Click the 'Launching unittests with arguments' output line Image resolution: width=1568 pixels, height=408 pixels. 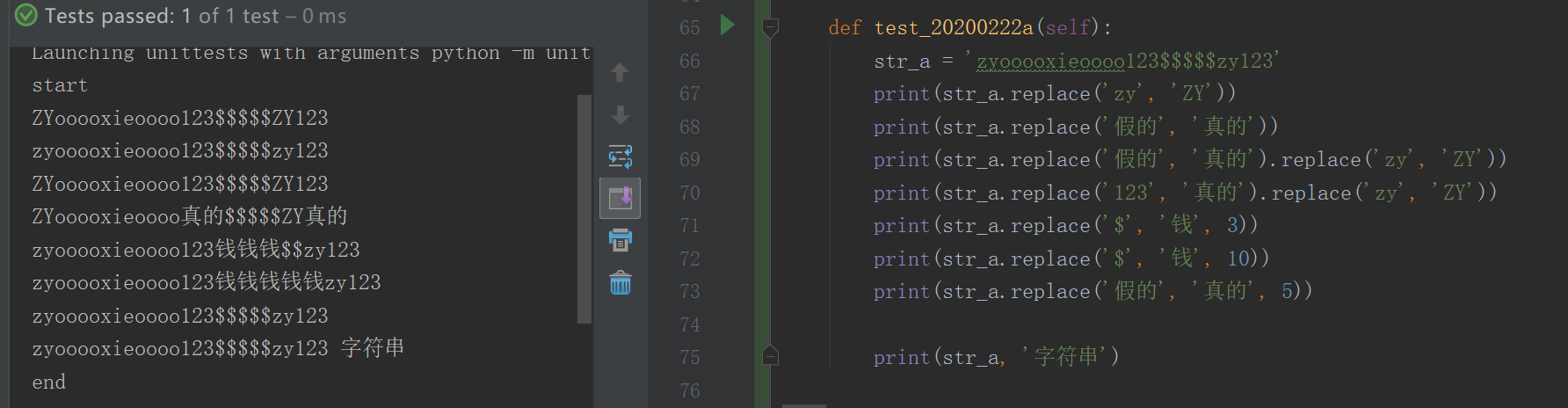point(311,53)
